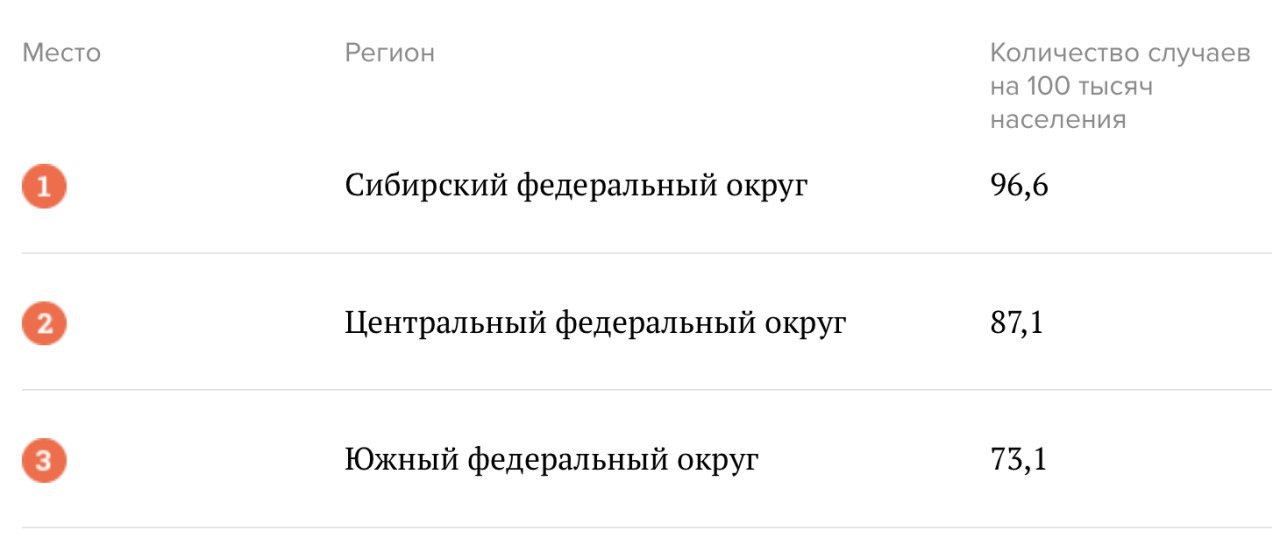Click the word 'Центральный'
1280x552 pixels.
tap(444, 323)
